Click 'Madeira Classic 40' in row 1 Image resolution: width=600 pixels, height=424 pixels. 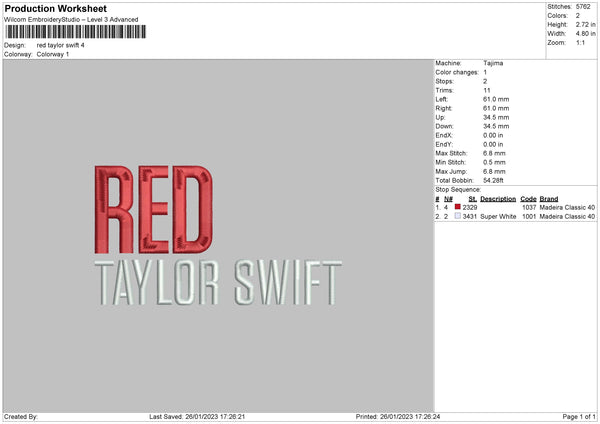point(567,207)
